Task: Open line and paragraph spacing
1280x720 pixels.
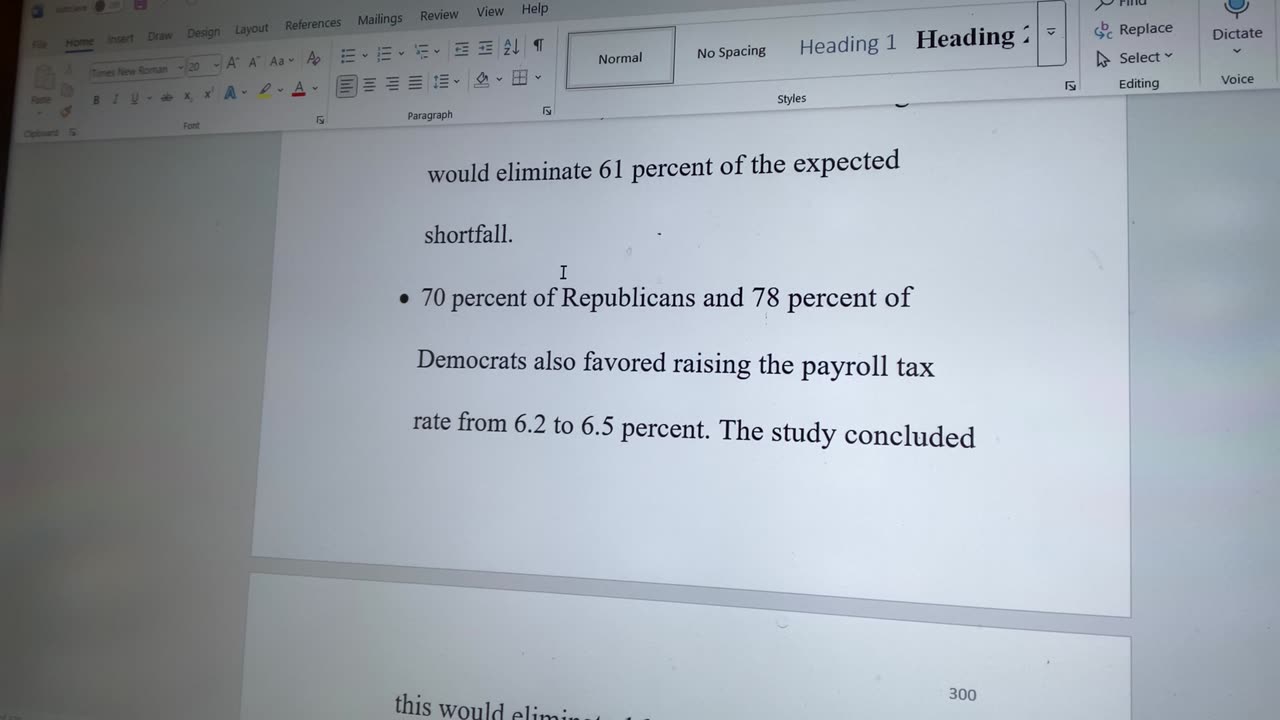Action: point(441,81)
